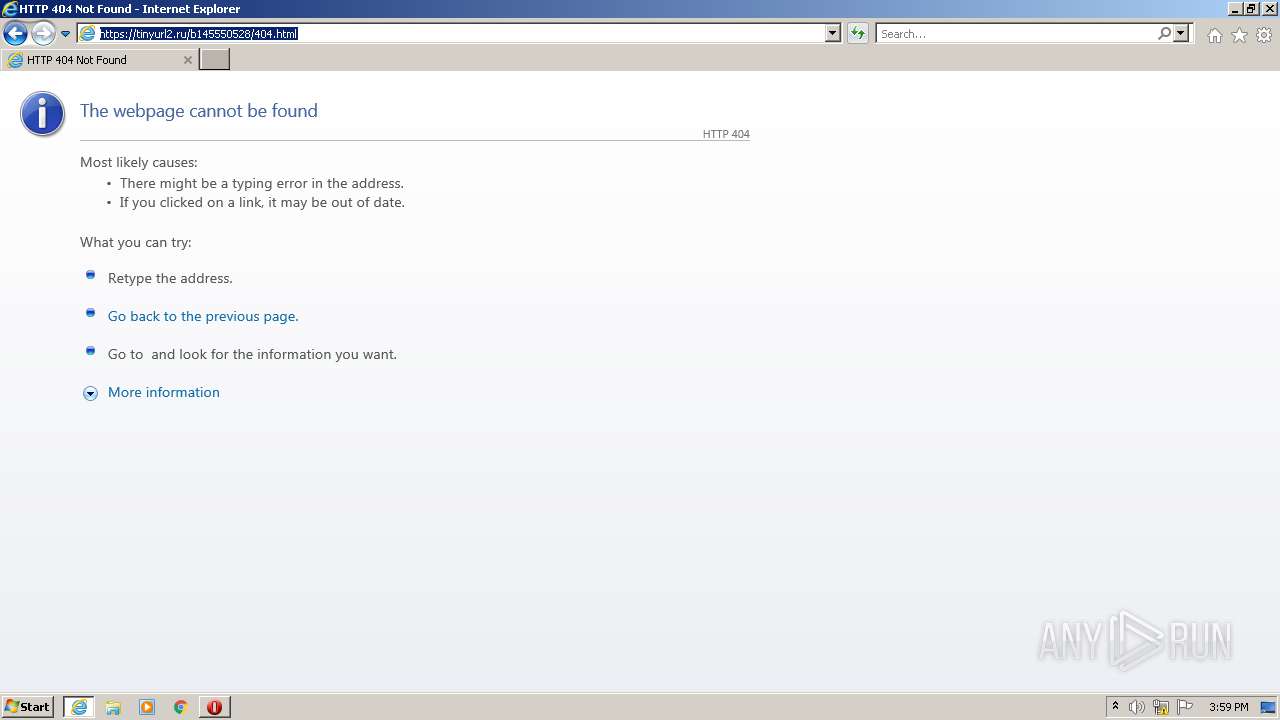Expand the More information section
This screenshot has width=1280, height=720.
point(90,393)
